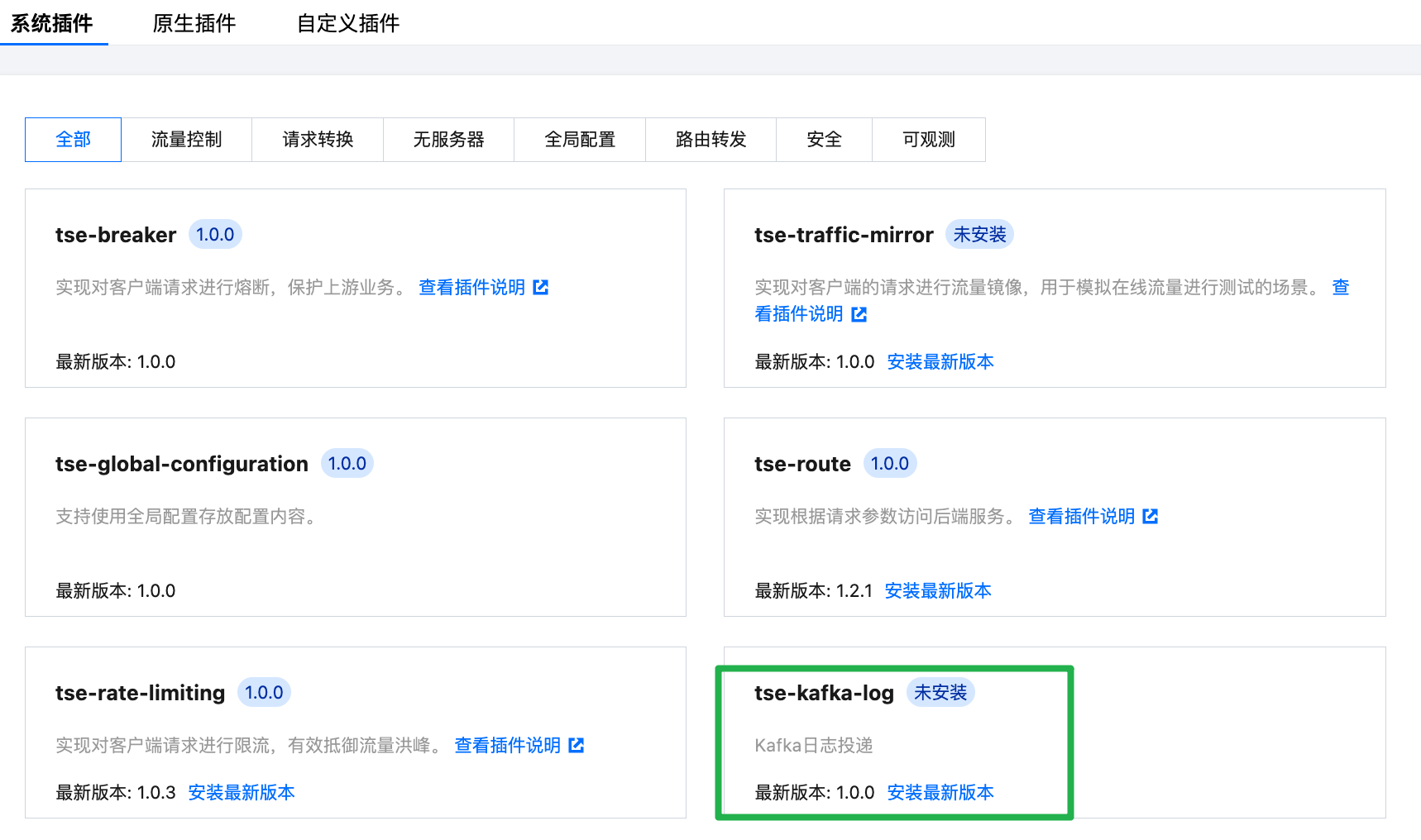Click the tse-breaker 1.0.0 version badge
This screenshot has width=1421, height=840.
click(215, 235)
